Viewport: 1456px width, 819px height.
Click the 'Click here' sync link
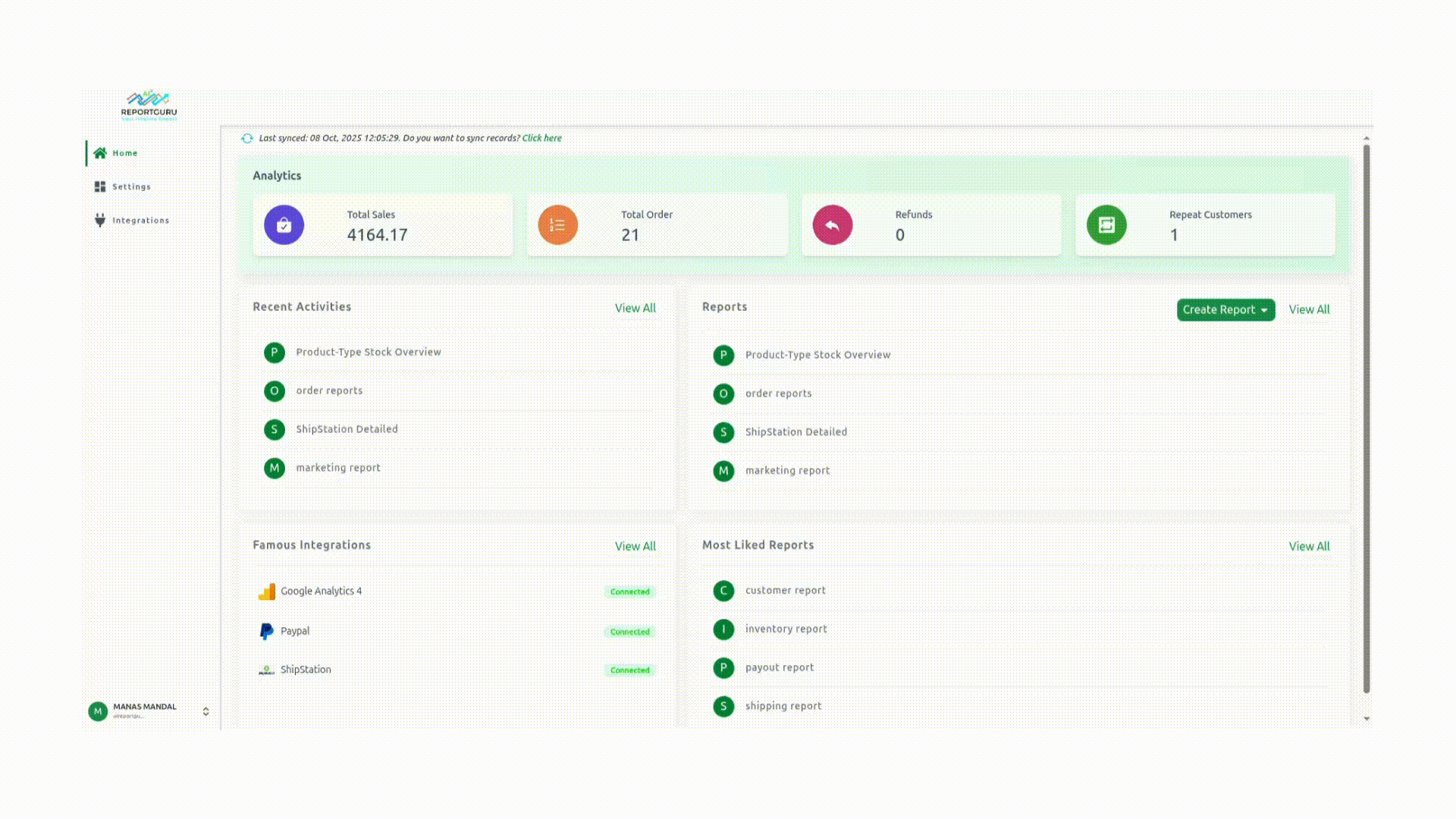(x=541, y=138)
